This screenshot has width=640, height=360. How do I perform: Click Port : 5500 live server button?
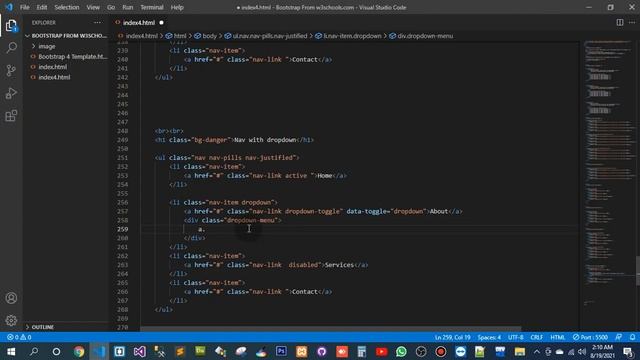click(x=590, y=337)
